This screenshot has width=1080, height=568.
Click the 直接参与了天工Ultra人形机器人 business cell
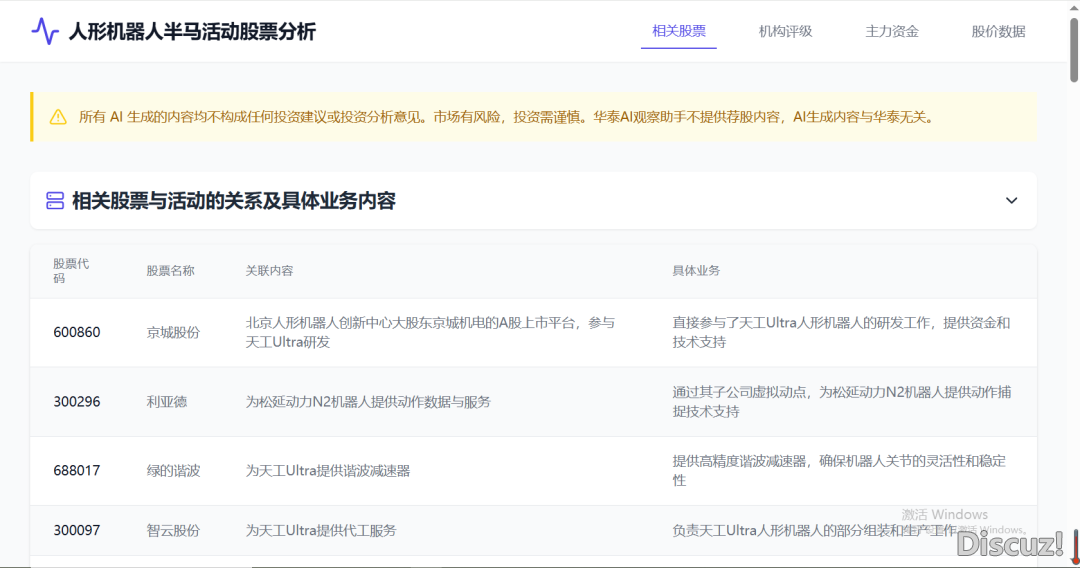841,333
